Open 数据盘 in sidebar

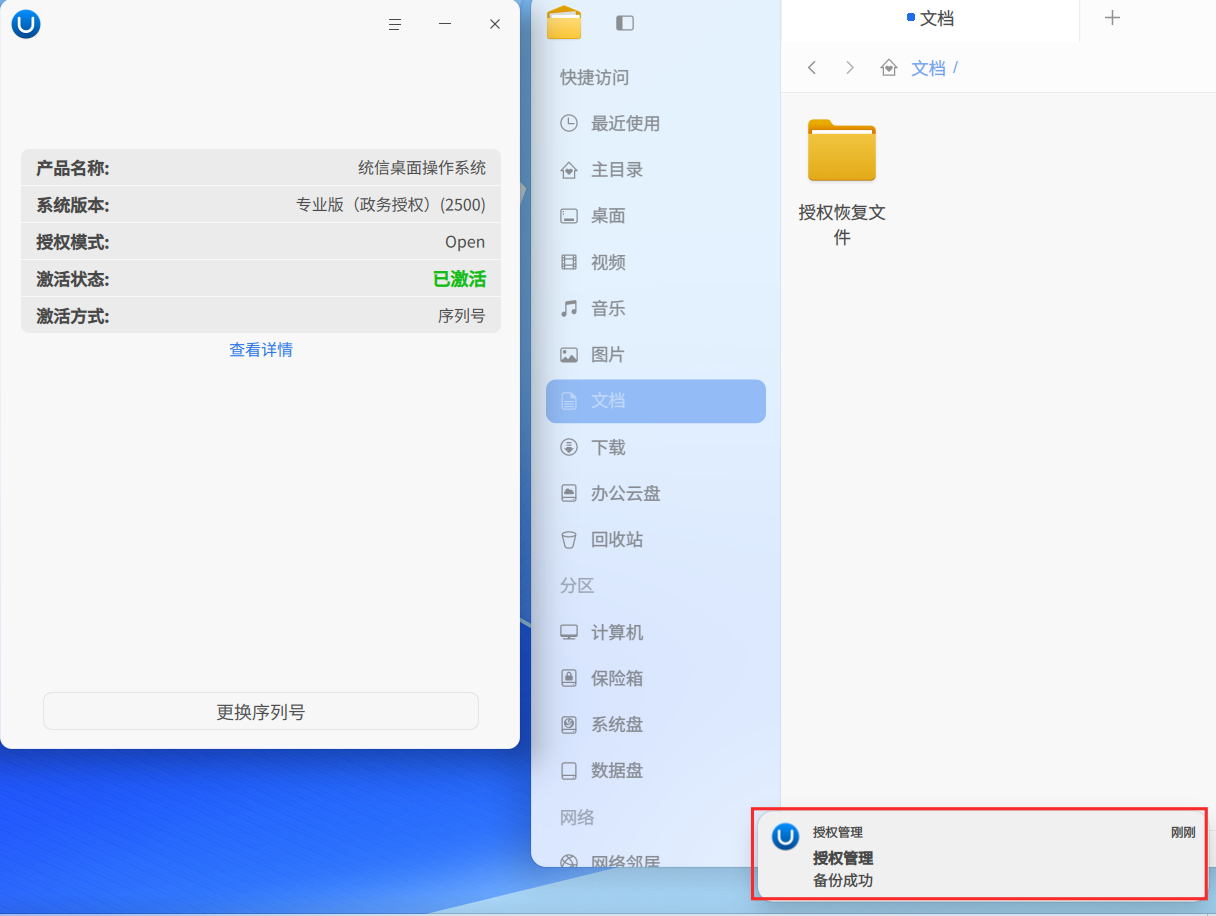click(656, 770)
